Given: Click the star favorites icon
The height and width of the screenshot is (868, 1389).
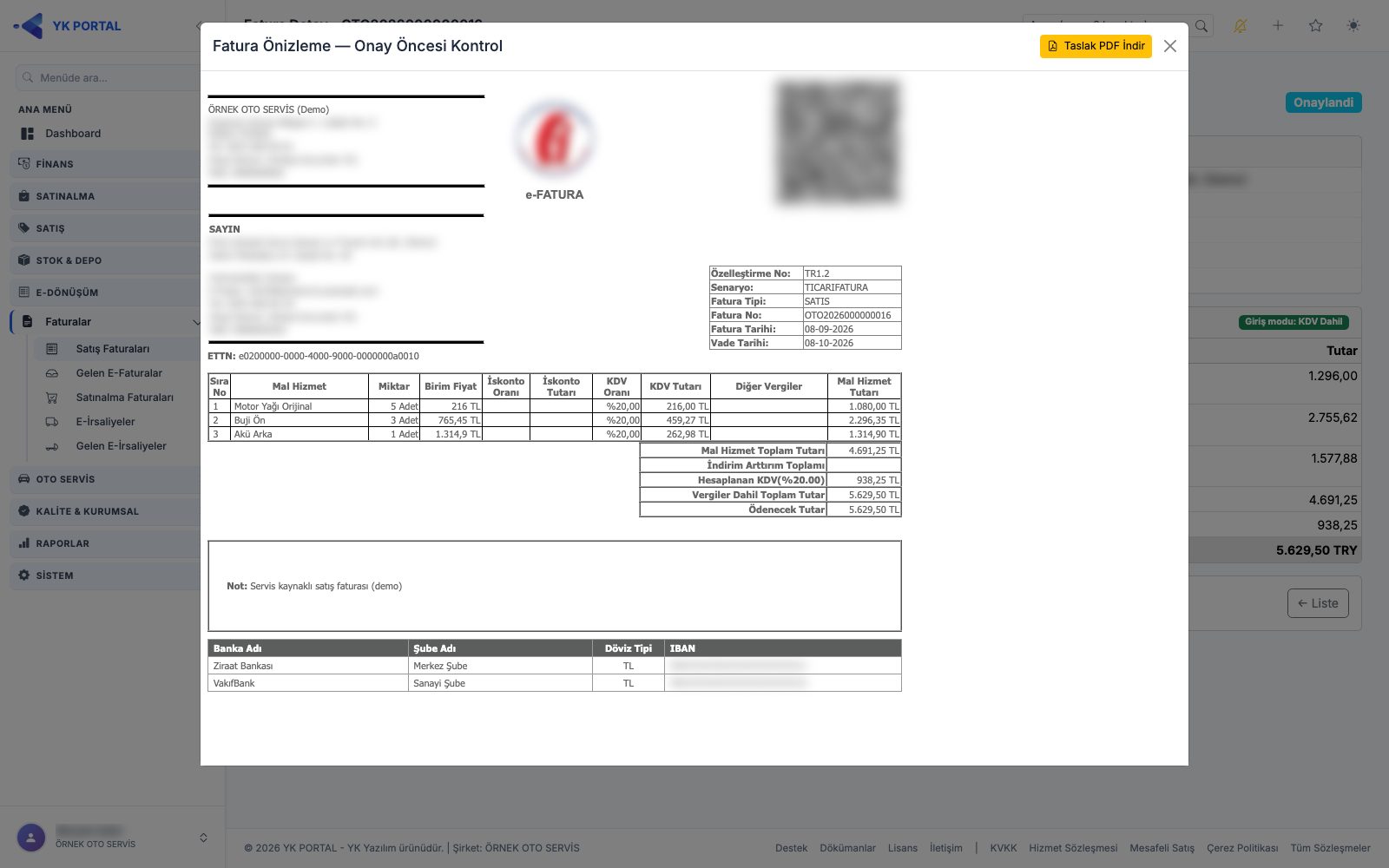Looking at the screenshot, I should click(1316, 26).
